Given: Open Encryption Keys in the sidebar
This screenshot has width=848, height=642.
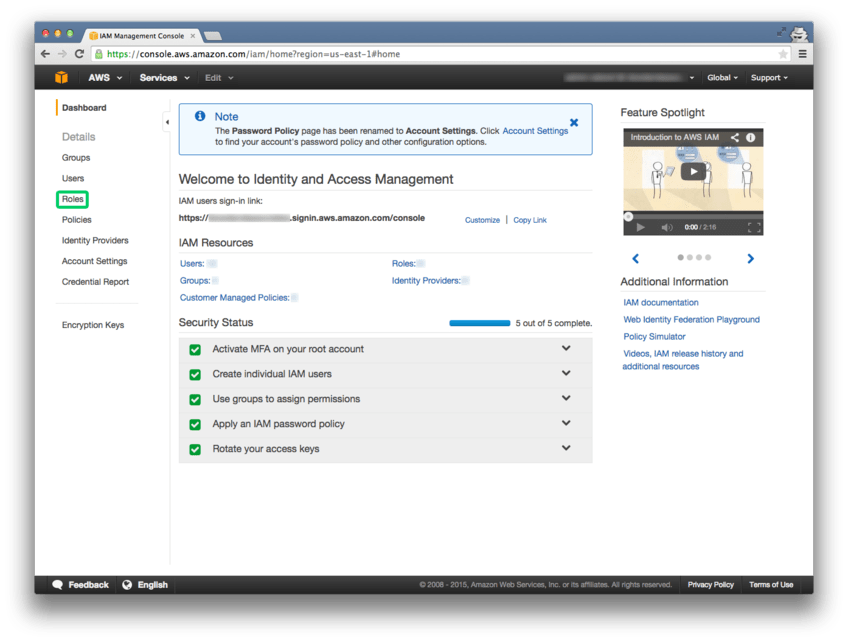Looking at the screenshot, I should pyautogui.click(x=92, y=325).
